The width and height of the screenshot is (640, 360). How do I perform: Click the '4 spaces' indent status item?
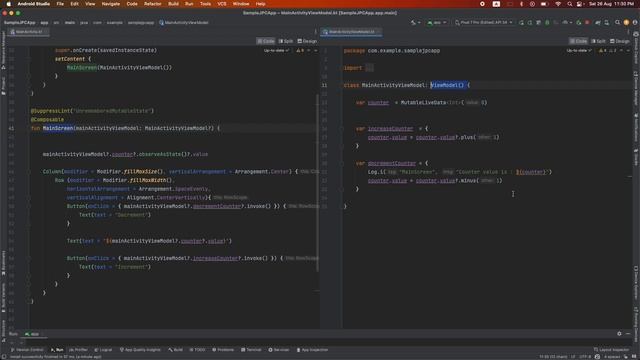pos(611,357)
